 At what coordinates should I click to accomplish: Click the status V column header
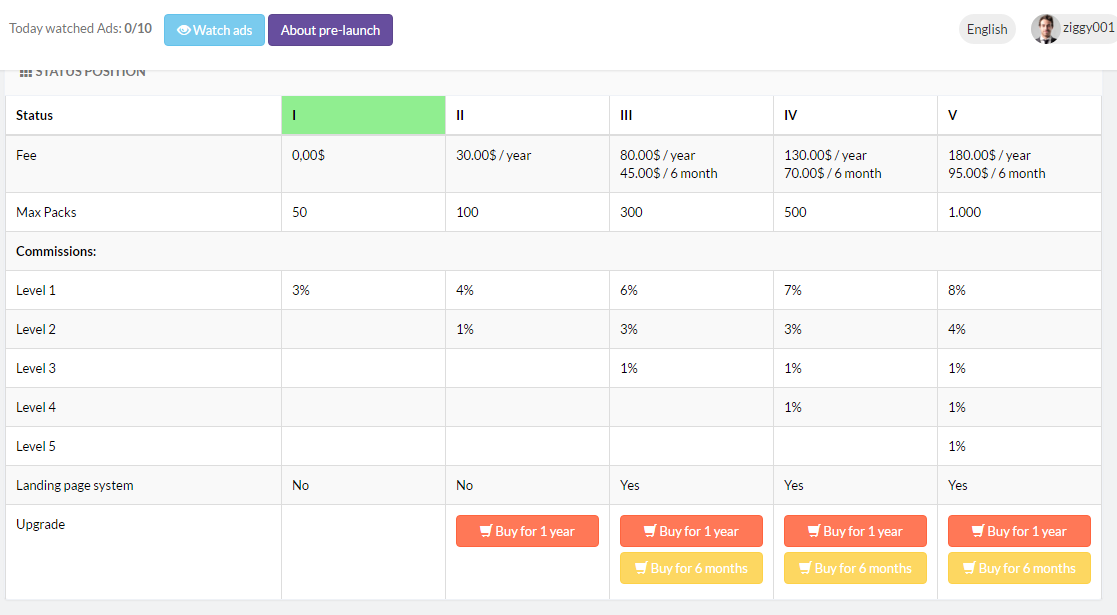953,115
